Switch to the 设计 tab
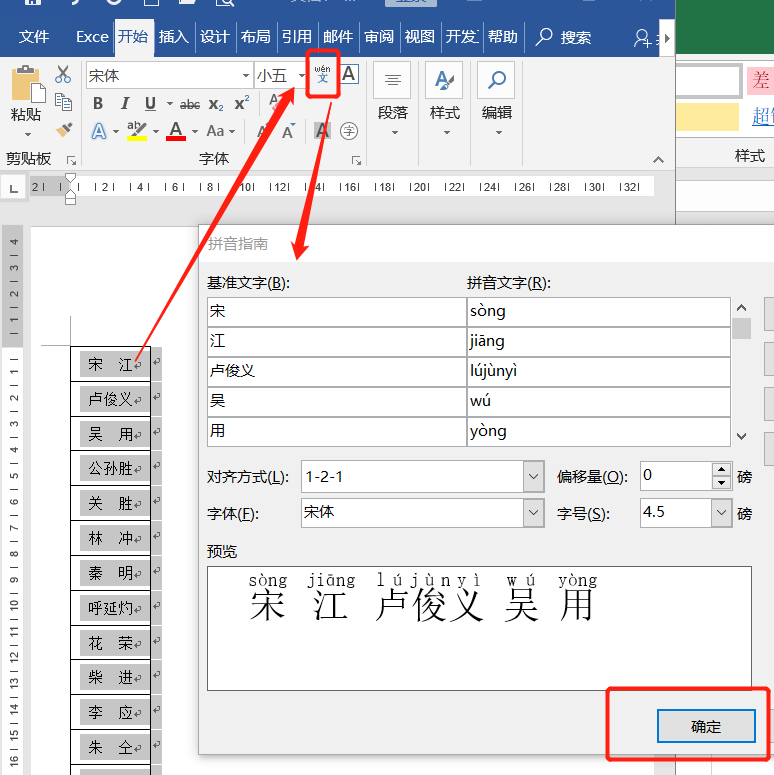Image resolution: width=774 pixels, height=775 pixels. pyautogui.click(x=215, y=37)
